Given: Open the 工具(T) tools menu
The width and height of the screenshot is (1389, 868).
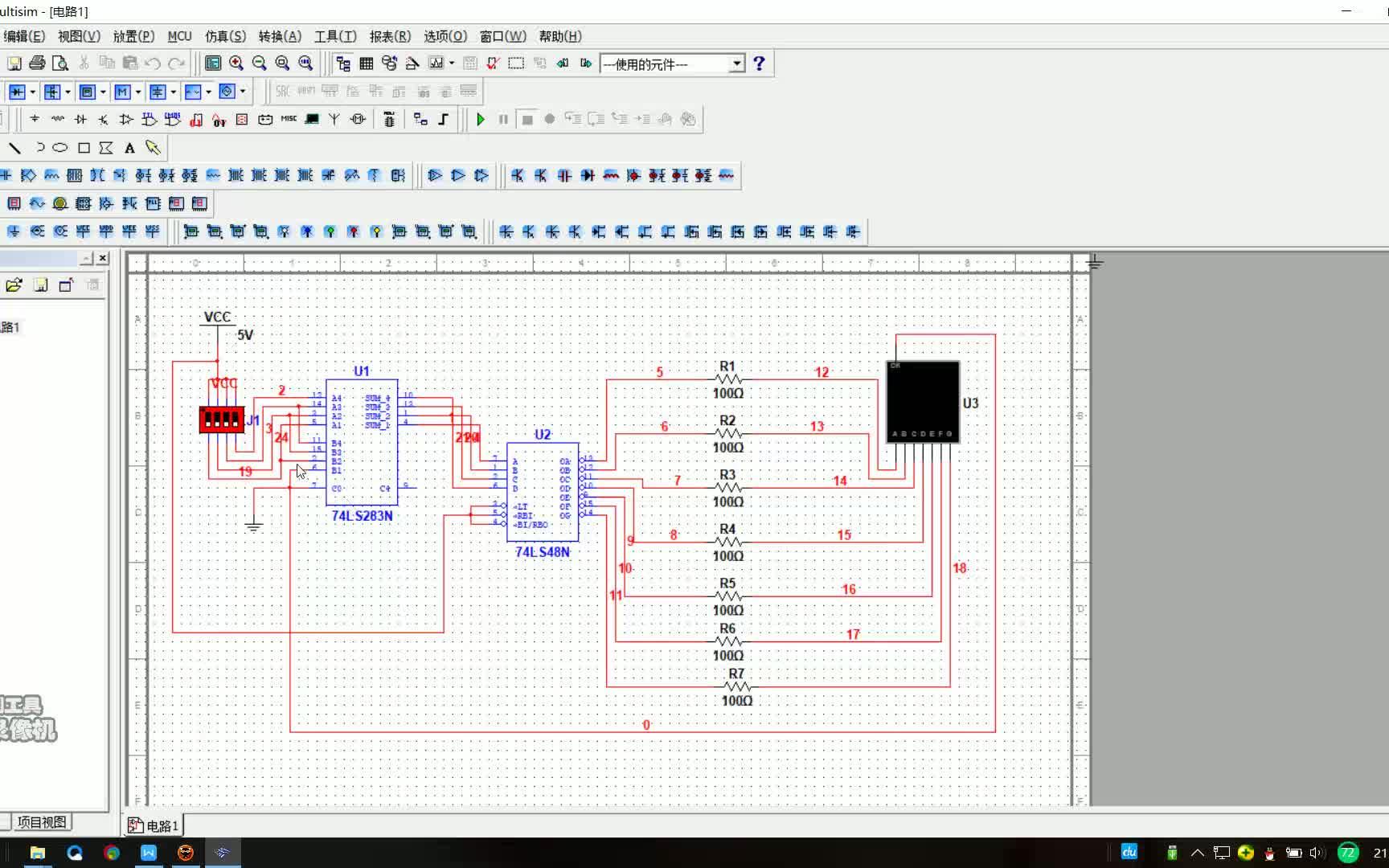Looking at the screenshot, I should tap(335, 36).
